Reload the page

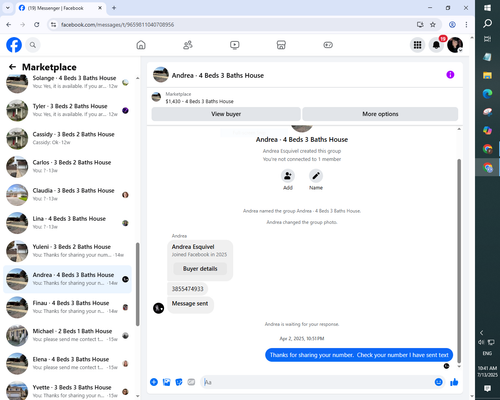tap(37, 25)
